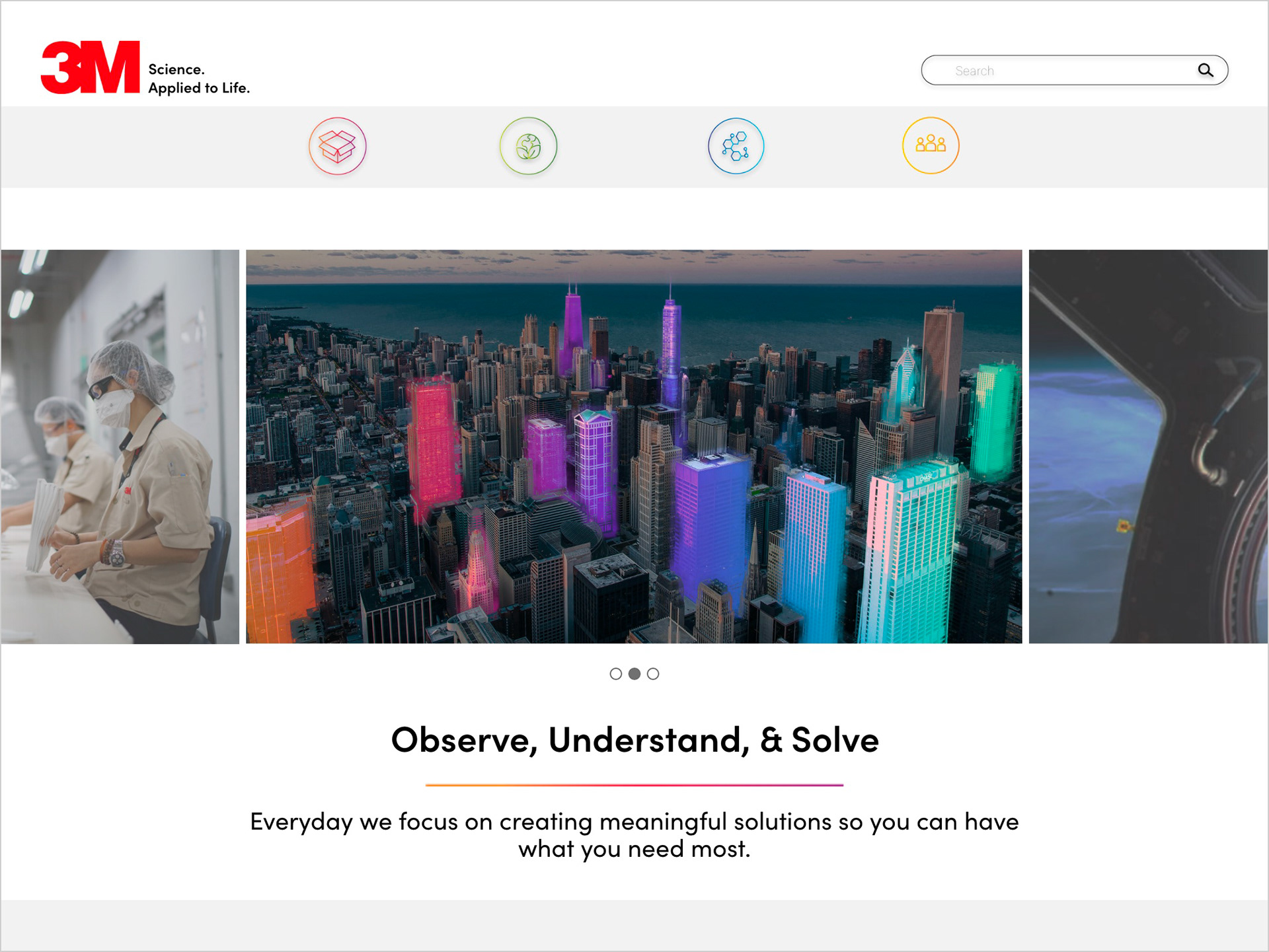Show the factory workers slide on left
The width and height of the screenshot is (1269, 952).
click(120, 447)
